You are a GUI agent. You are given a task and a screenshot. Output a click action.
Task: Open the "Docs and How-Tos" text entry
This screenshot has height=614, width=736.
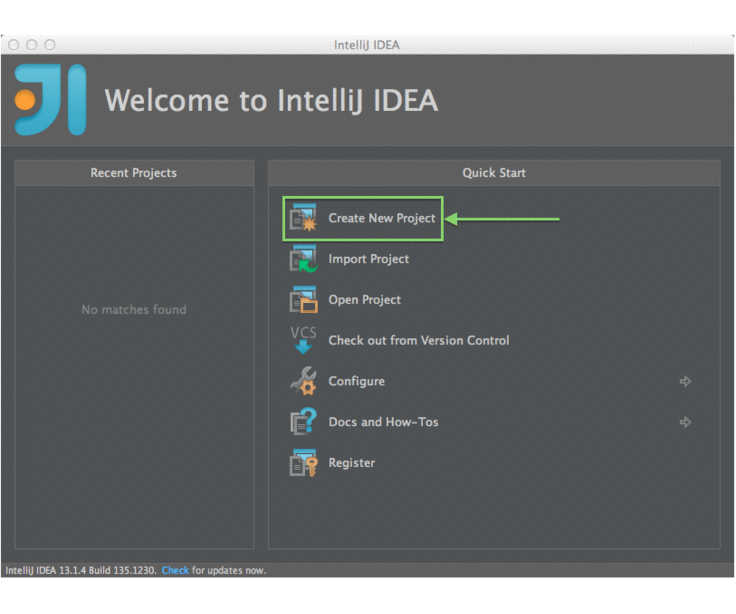[x=383, y=422]
